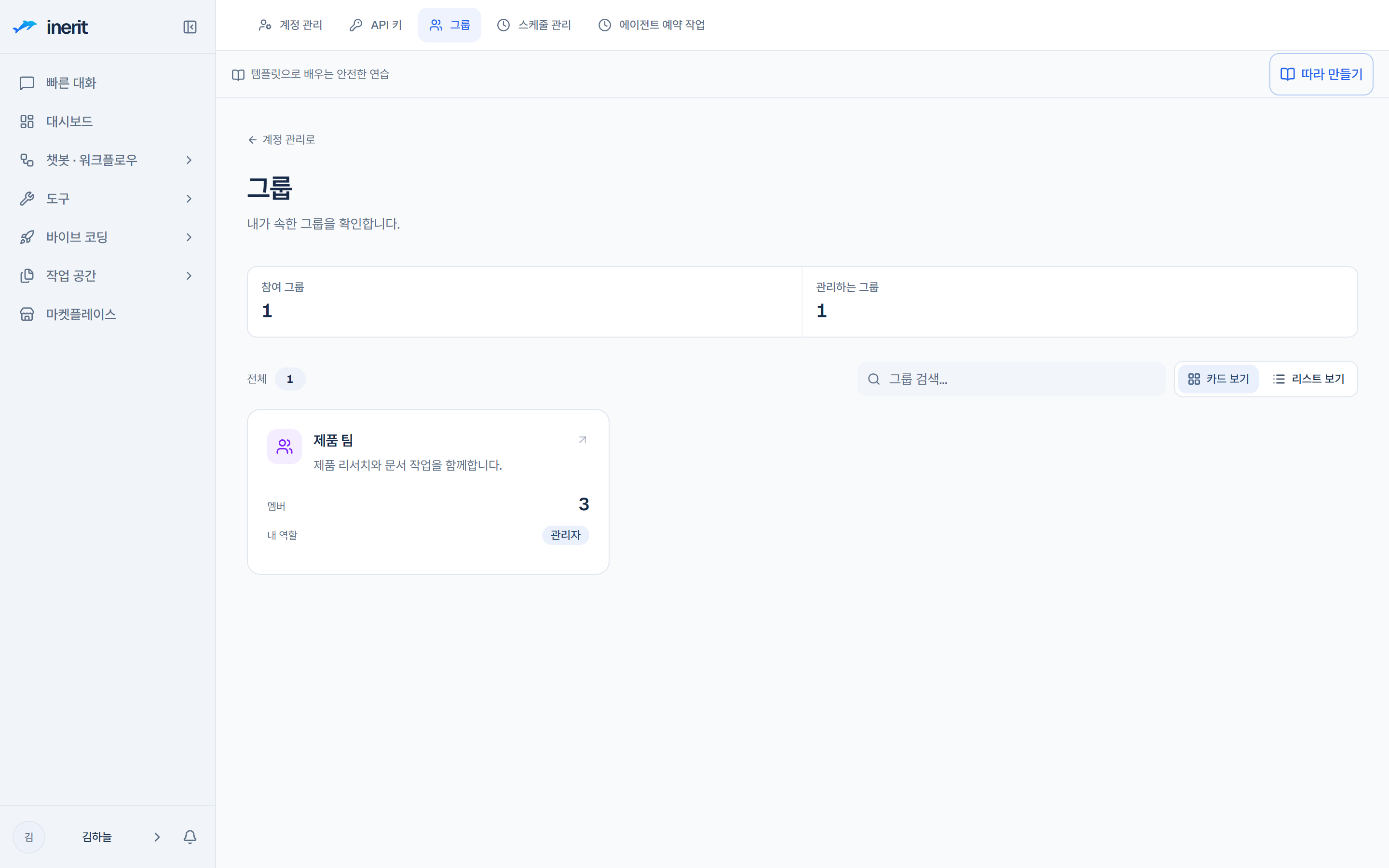This screenshot has height=868, width=1389.
Task: Open notifications bell icon
Action: click(x=190, y=837)
